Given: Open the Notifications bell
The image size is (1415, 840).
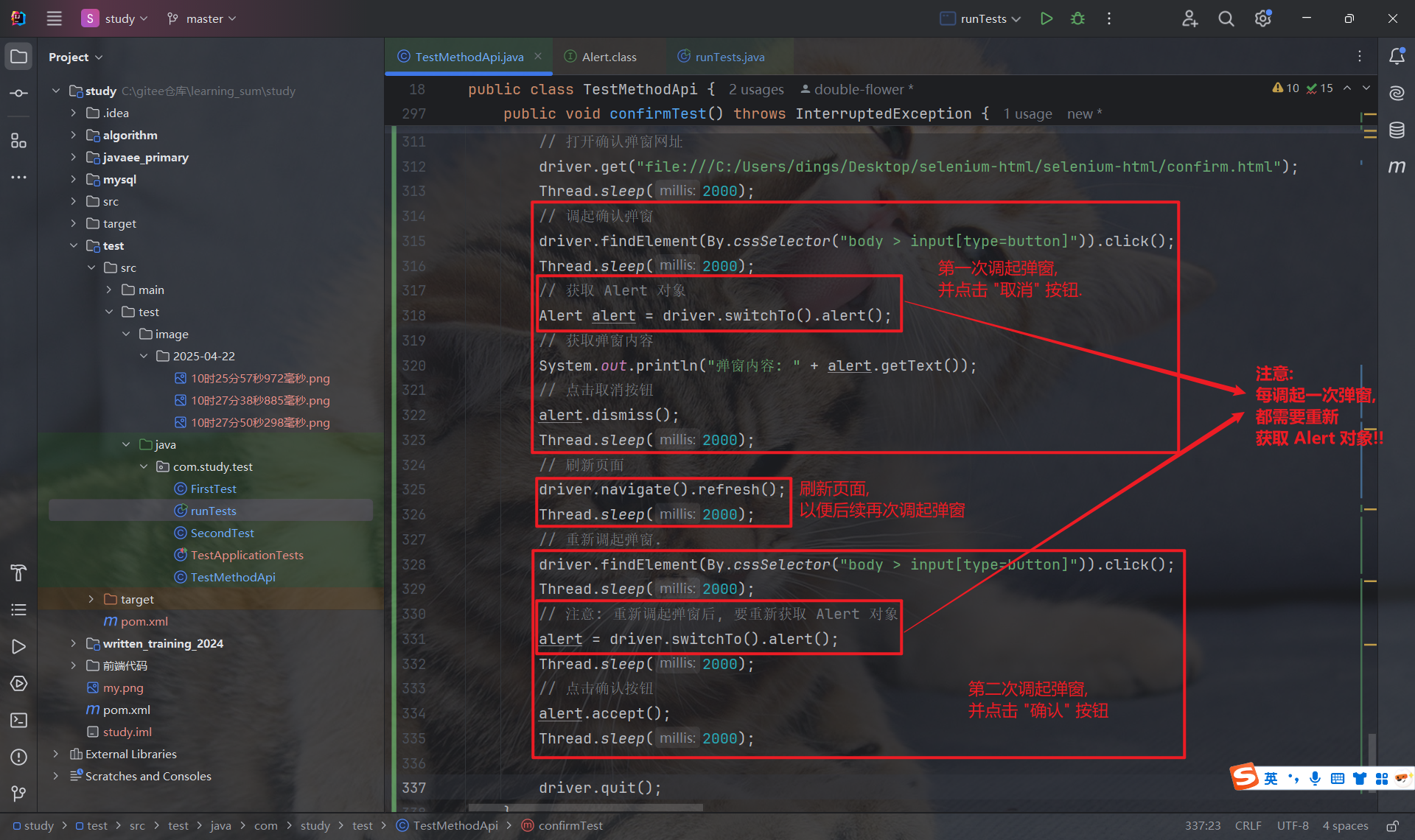Looking at the screenshot, I should pyautogui.click(x=1397, y=57).
